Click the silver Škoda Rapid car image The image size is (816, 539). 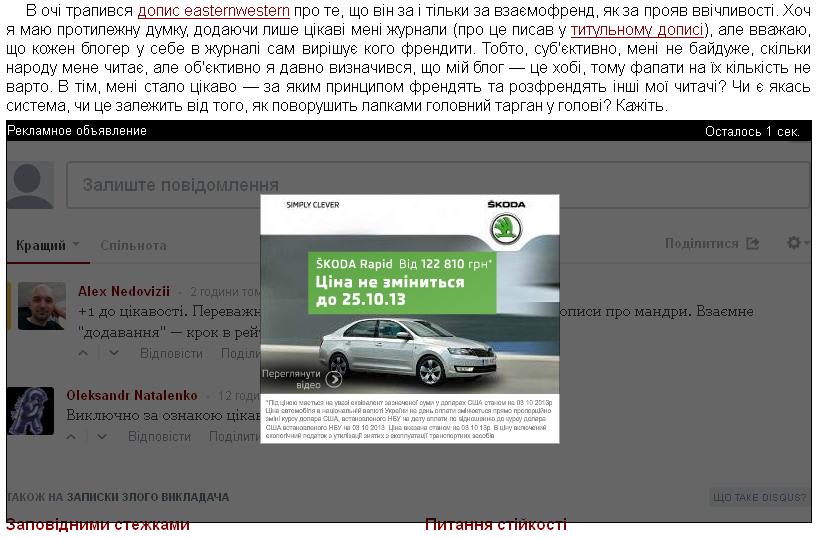[407, 351]
